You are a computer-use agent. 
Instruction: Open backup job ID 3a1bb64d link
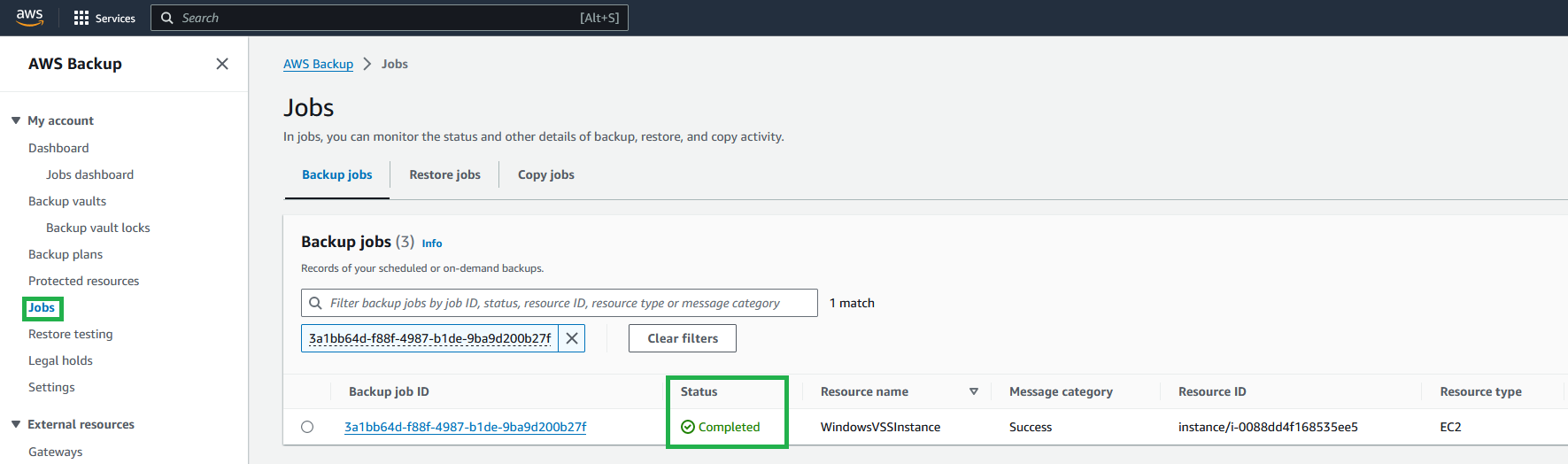tap(466, 427)
